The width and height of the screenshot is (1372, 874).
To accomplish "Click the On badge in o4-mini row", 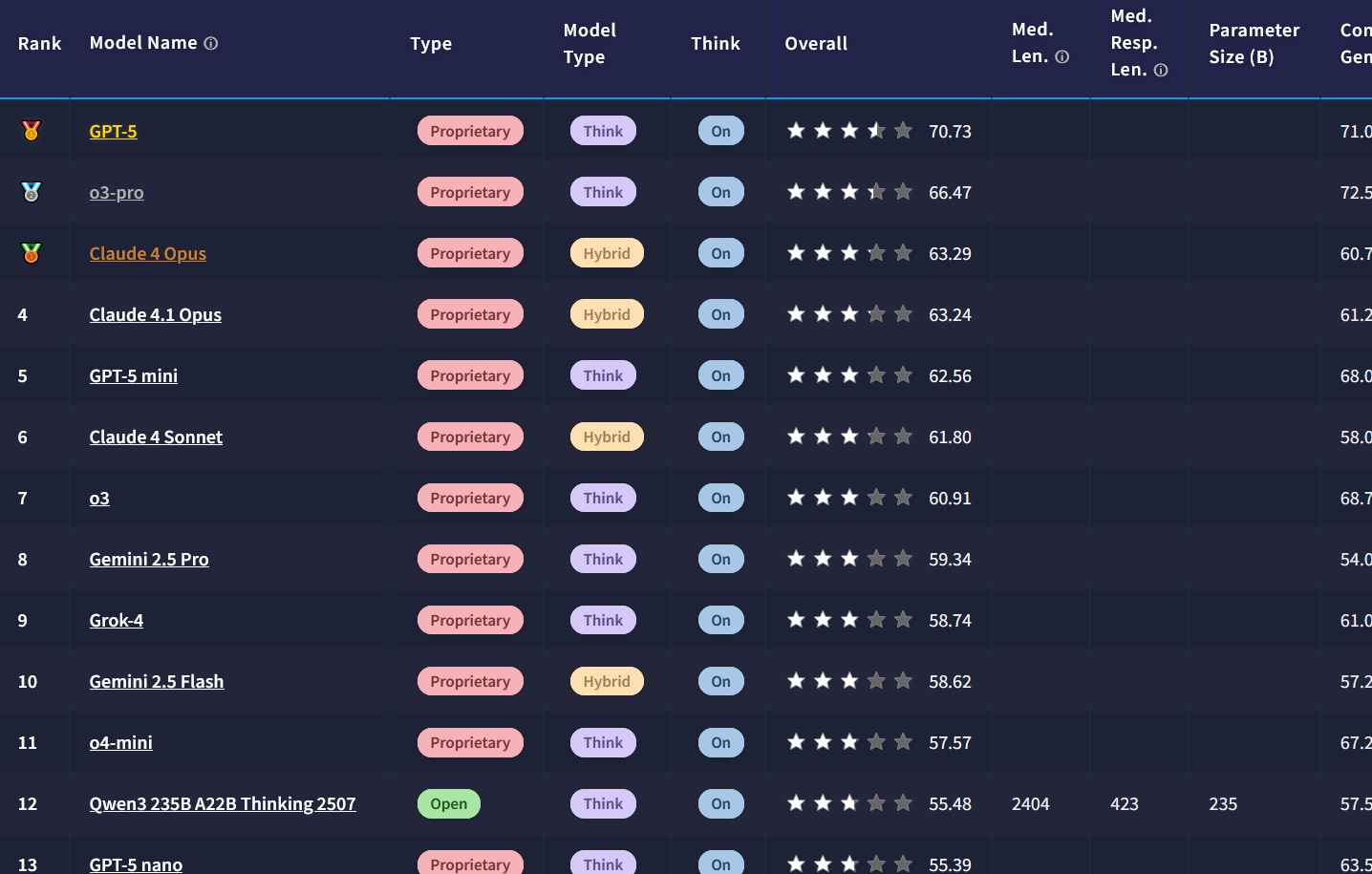I will pos(721,742).
